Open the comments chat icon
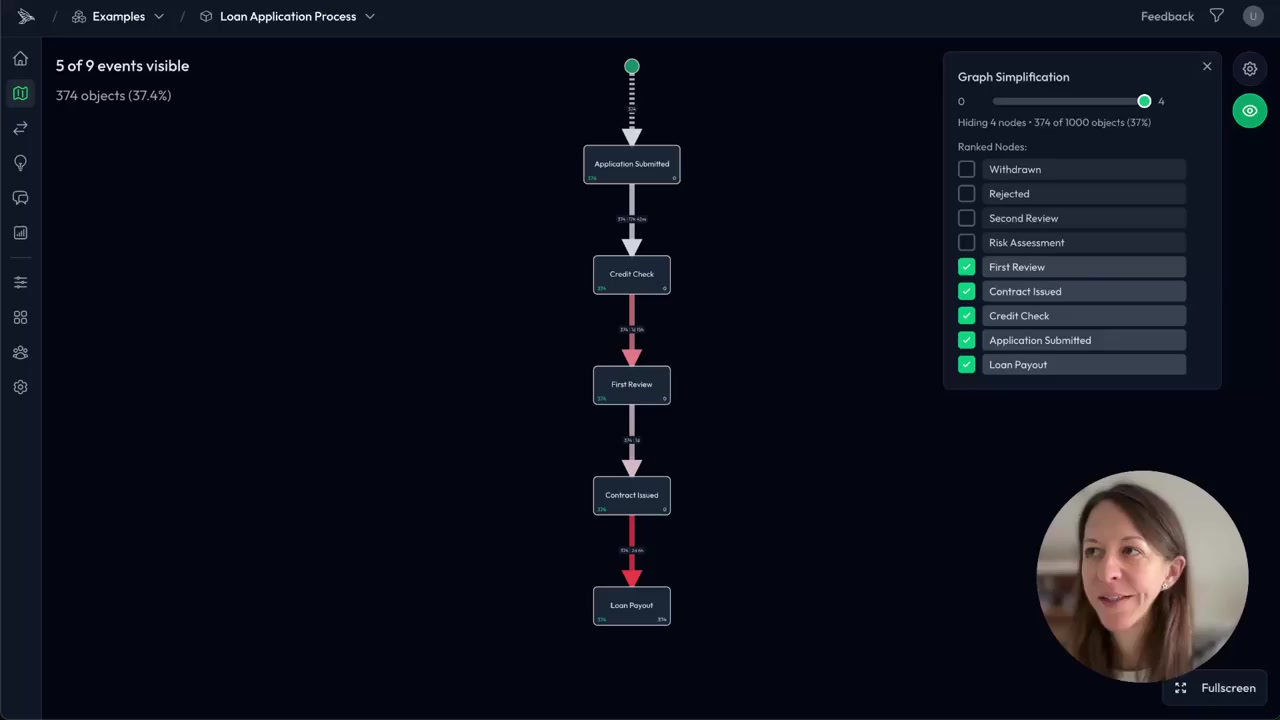Screen dimensions: 1280x720 pos(20,197)
